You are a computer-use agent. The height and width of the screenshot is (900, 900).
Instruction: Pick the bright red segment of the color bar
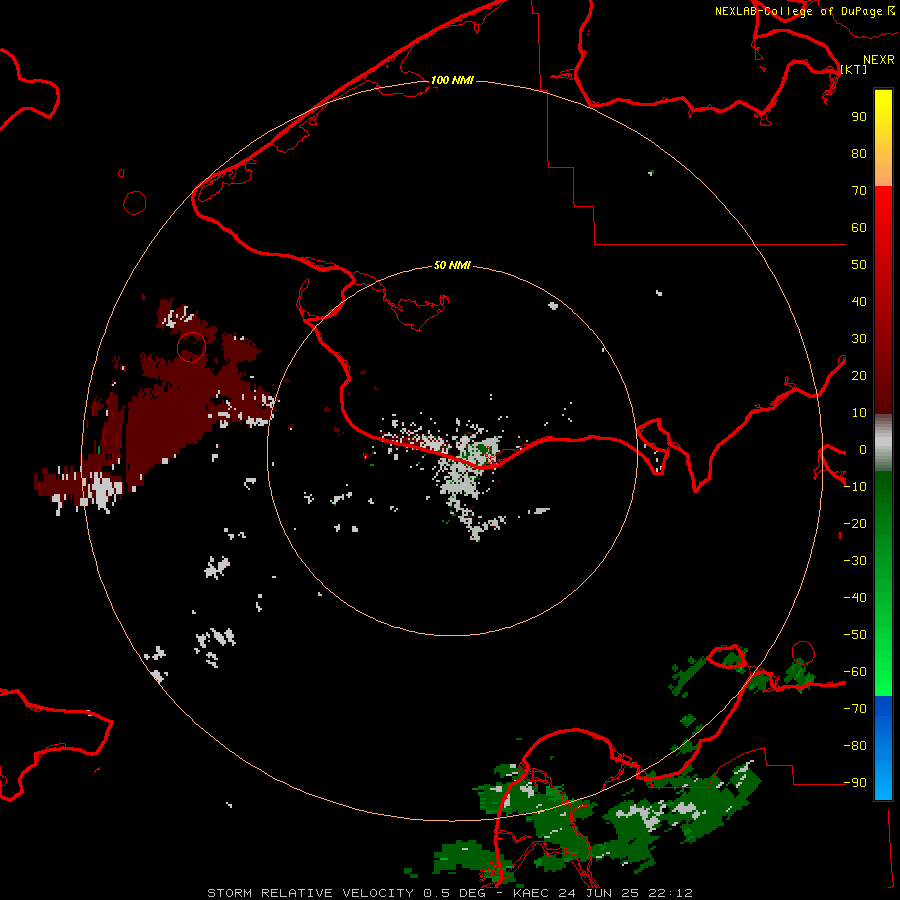pyautogui.click(x=883, y=230)
